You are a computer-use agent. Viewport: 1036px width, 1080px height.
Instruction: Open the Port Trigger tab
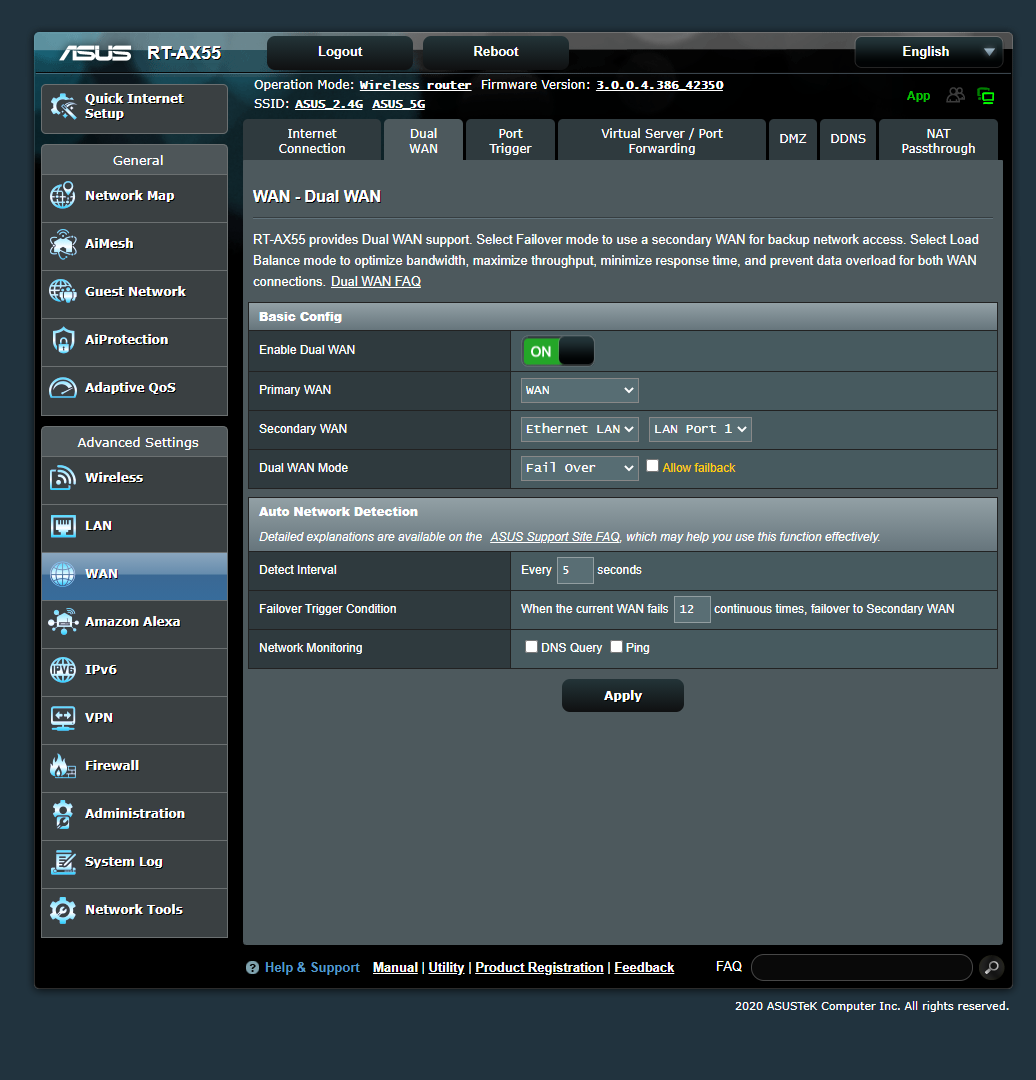coord(510,141)
